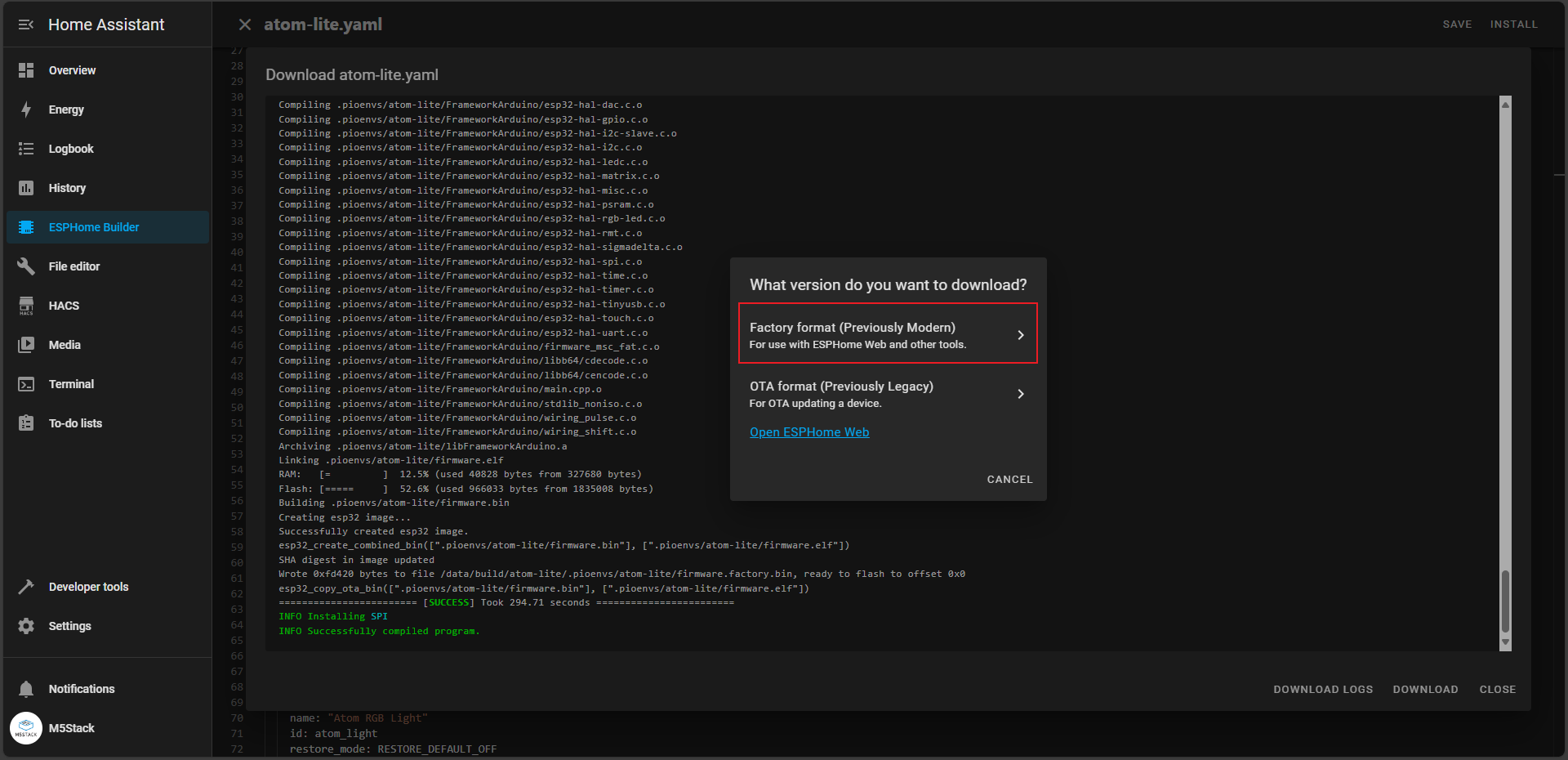Screen dimensions: 1568x760
Task: Expand Factory format chevron arrow
Action: click(x=1021, y=335)
